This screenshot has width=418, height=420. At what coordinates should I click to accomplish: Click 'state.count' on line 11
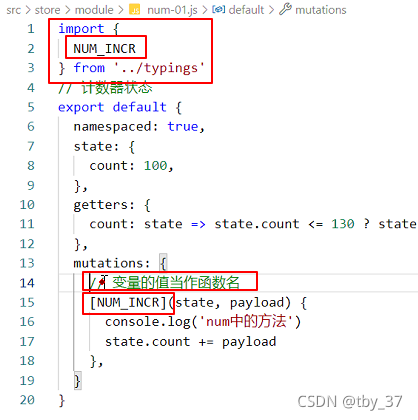[x=257, y=224]
